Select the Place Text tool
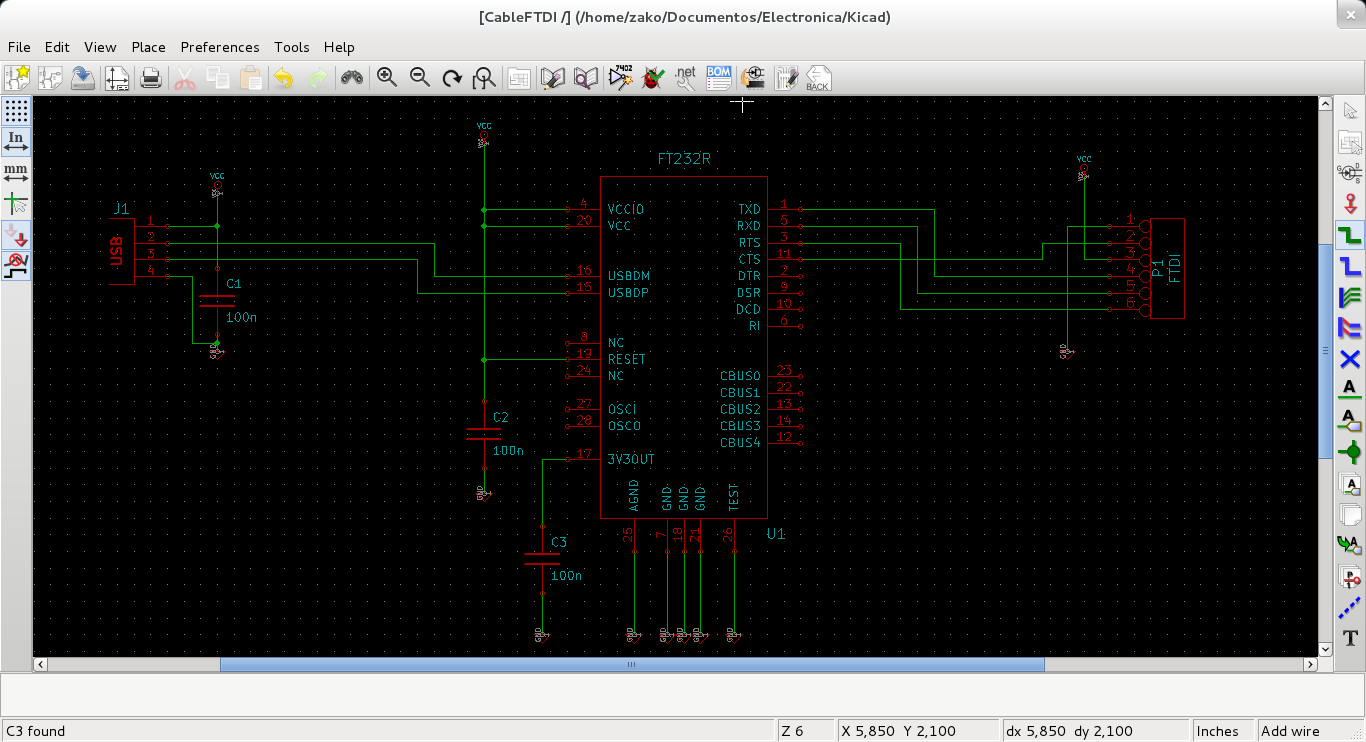The width and height of the screenshot is (1366, 742). coord(1348,637)
